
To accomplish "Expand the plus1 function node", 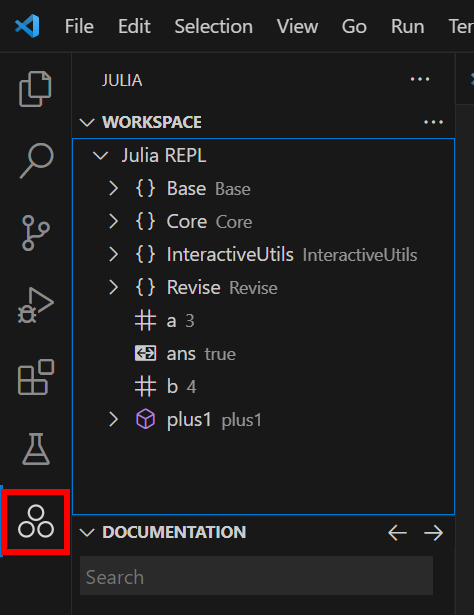I will (x=114, y=419).
